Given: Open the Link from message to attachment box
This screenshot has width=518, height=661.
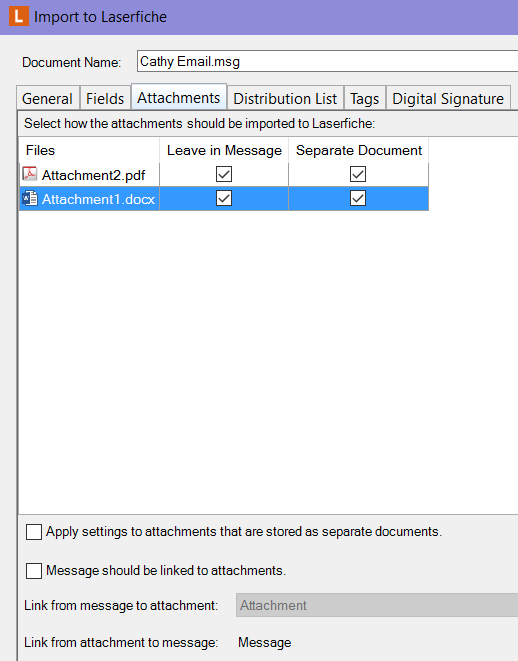Looking at the screenshot, I should click(x=377, y=605).
